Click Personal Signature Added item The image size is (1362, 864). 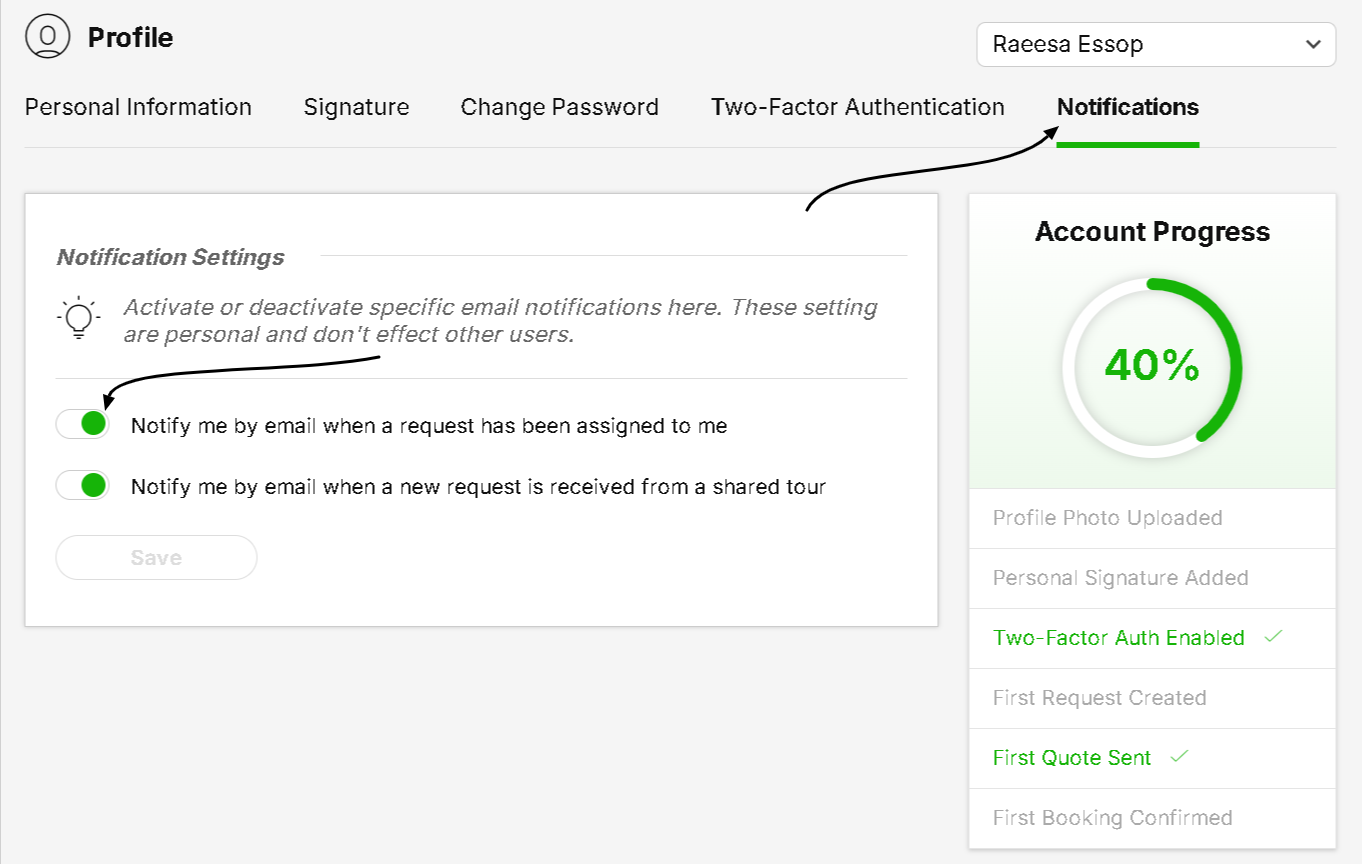(1120, 578)
